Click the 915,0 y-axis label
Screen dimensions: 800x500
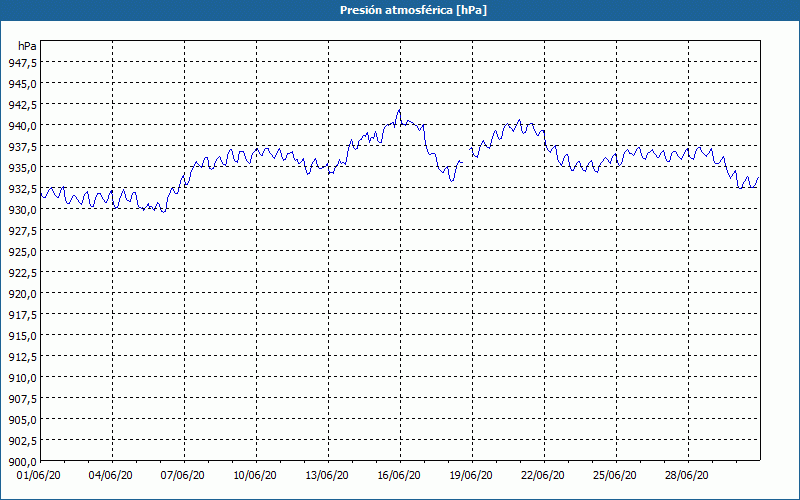(22, 335)
